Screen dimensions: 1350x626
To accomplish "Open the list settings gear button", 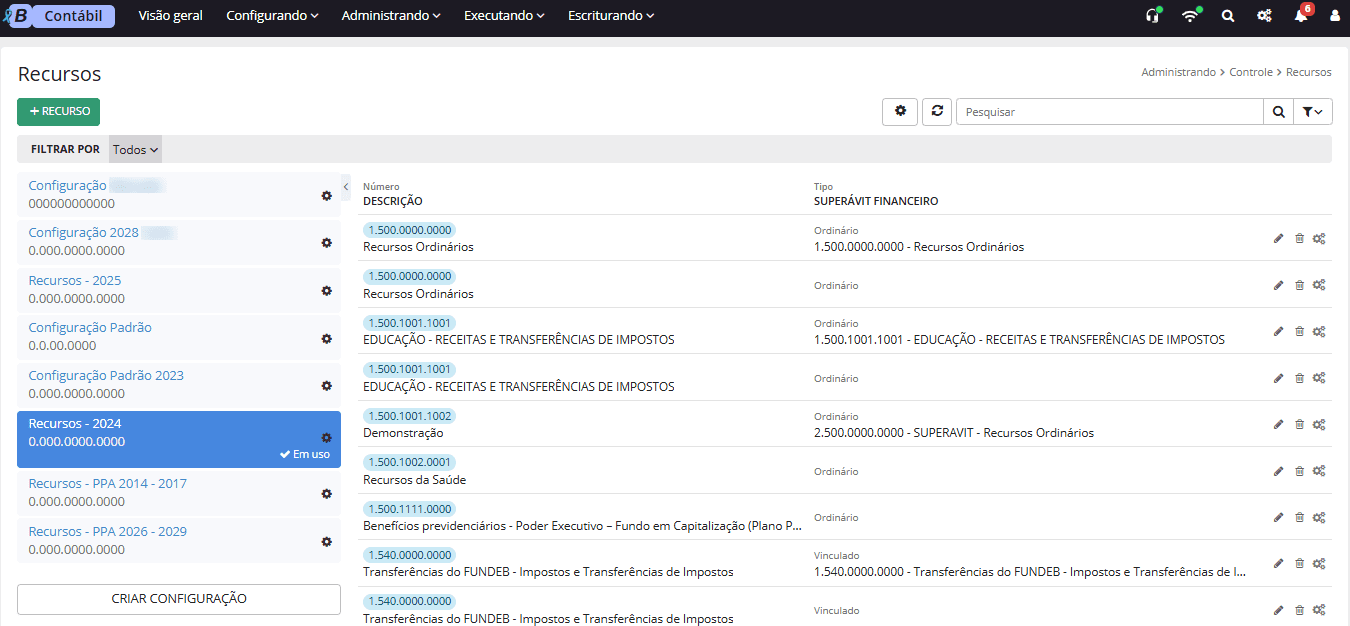I will pyautogui.click(x=900, y=112).
